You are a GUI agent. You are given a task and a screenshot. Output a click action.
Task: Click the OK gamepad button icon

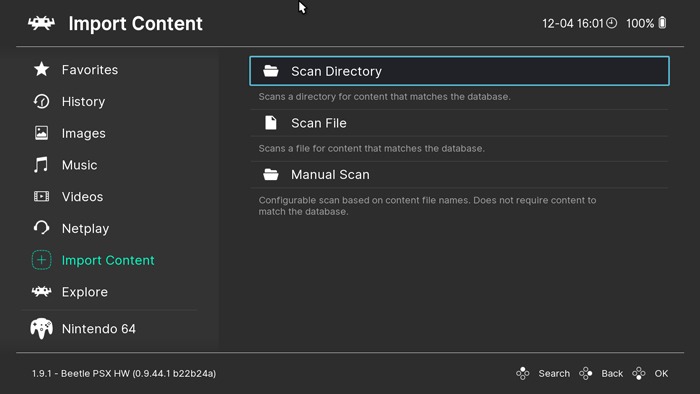click(639, 373)
